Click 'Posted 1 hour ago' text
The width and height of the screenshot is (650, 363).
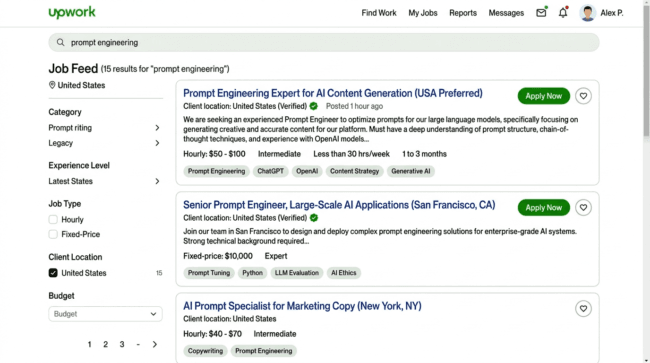354,106
